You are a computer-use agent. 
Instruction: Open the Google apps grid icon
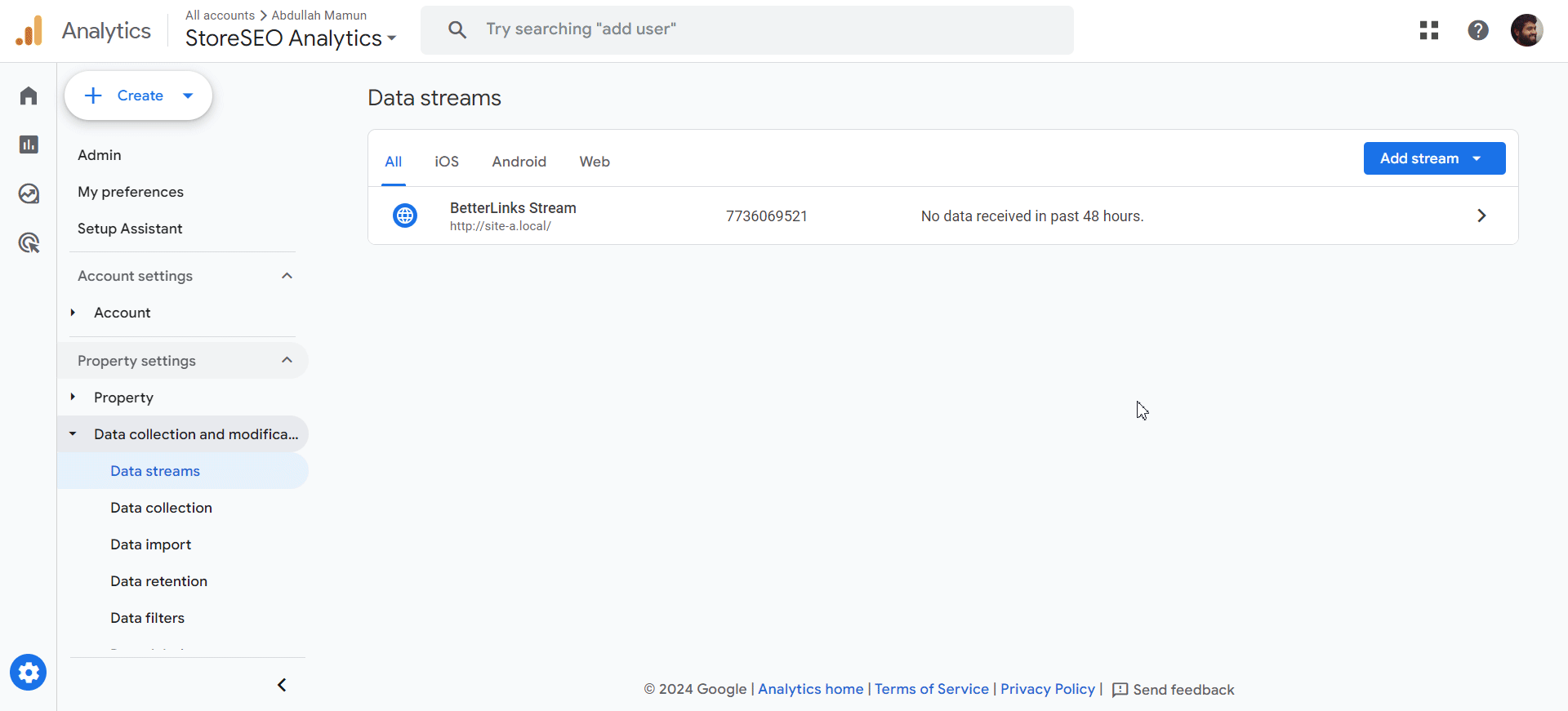click(1429, 30)
